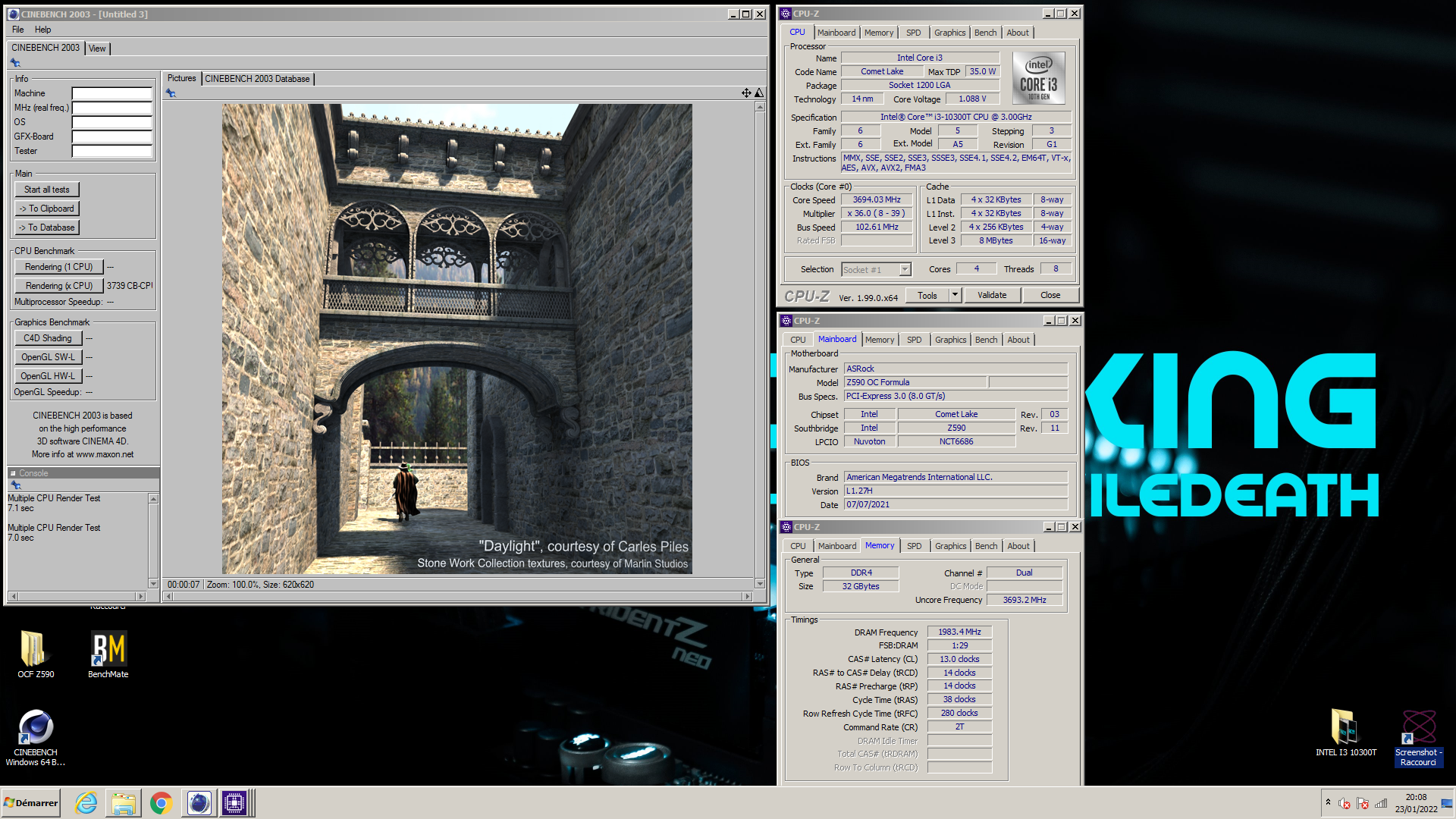Image resolution: width=1456 pixels, height=819 pixels.
Task: Start the OpenGL HW-L test
Action: point(48,376)
